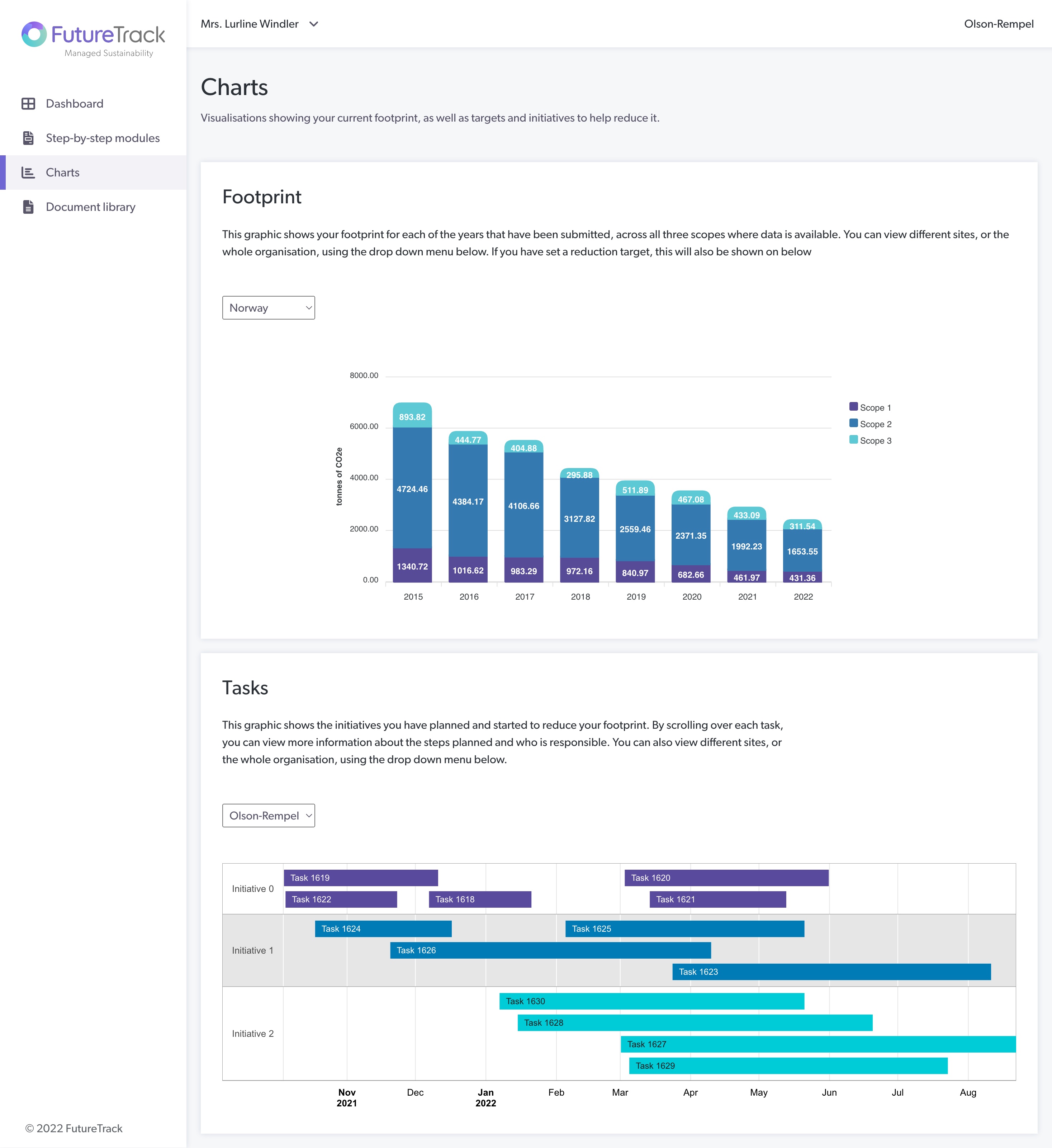
Task: Open the Document library page
Action: [90, 207]
